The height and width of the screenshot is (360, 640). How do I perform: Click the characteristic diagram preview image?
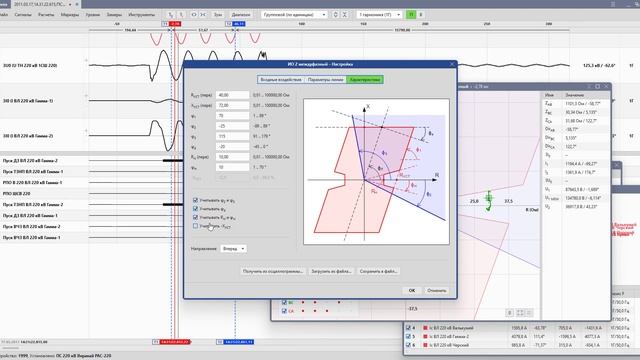pyautogui.click(x=376, y=171)
